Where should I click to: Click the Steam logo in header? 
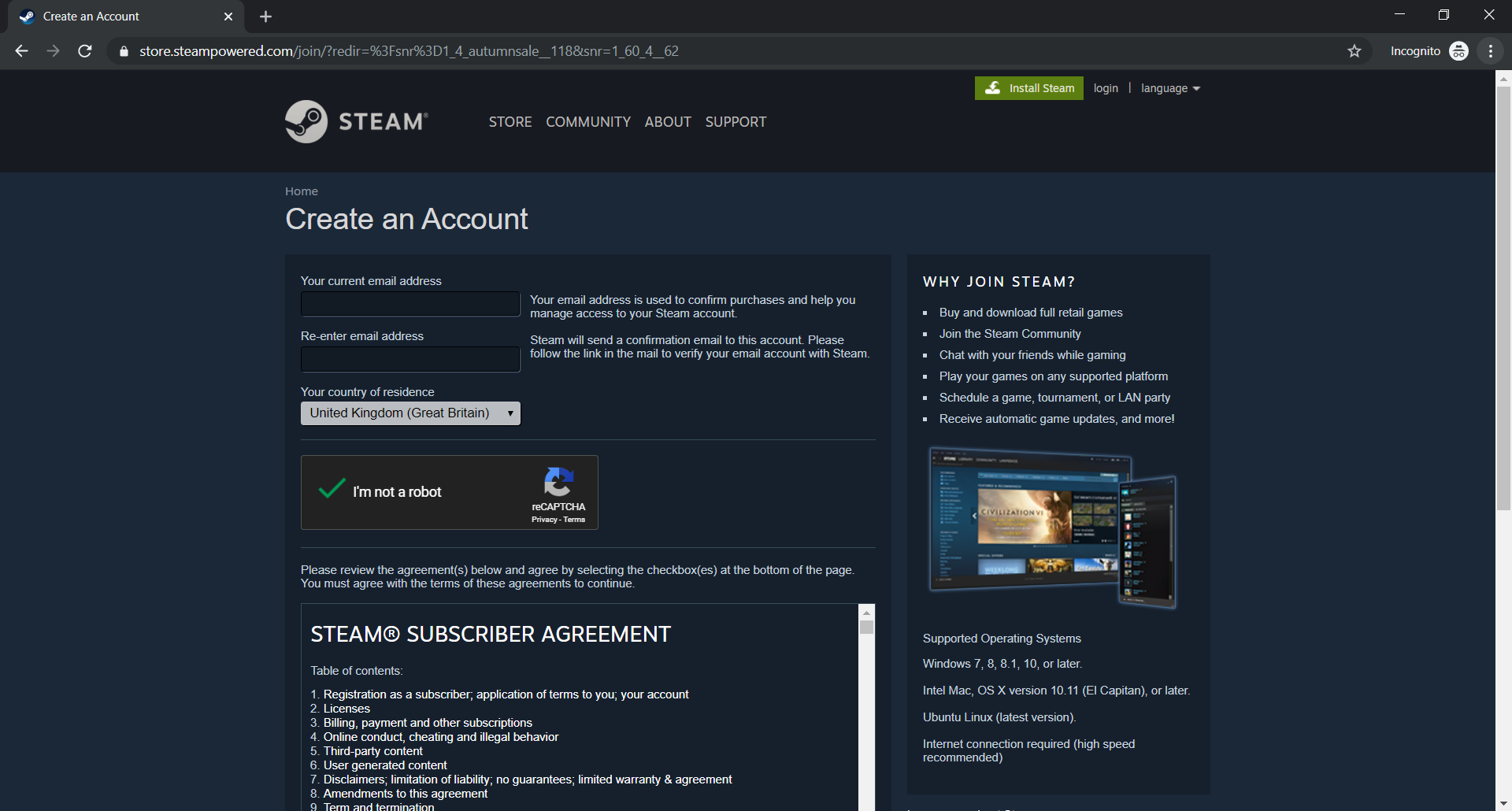[357, 121]
